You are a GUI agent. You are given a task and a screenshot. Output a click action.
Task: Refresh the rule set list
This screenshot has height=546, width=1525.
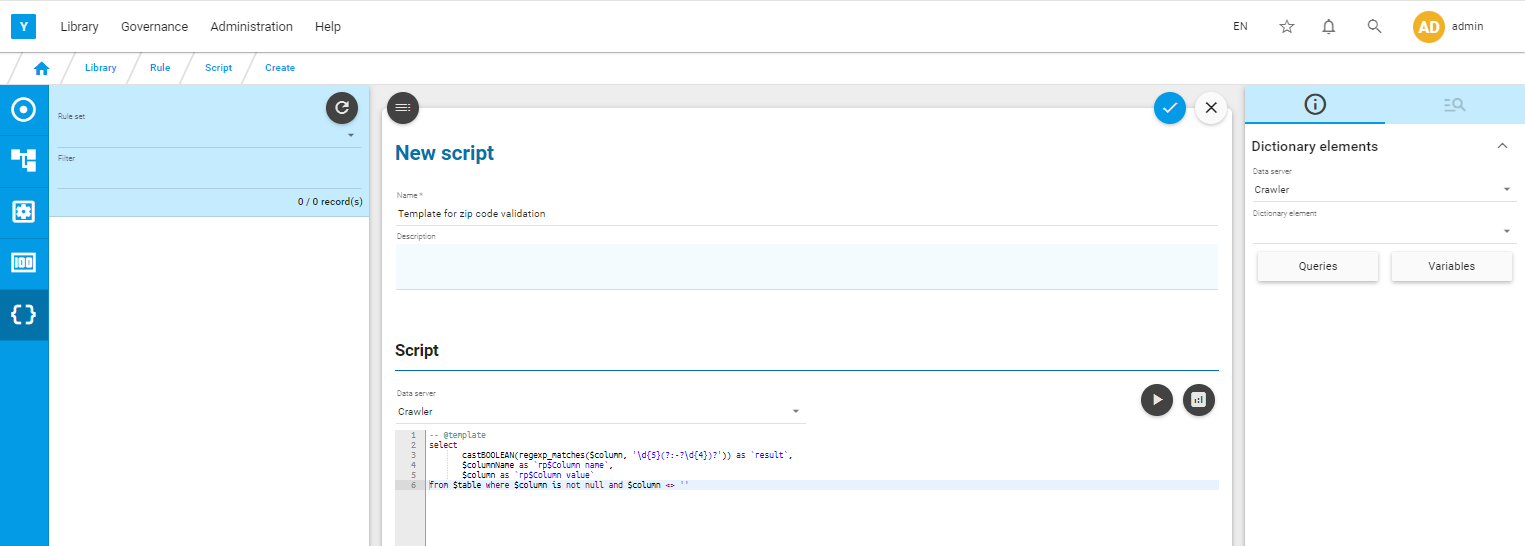coord(342,108)
